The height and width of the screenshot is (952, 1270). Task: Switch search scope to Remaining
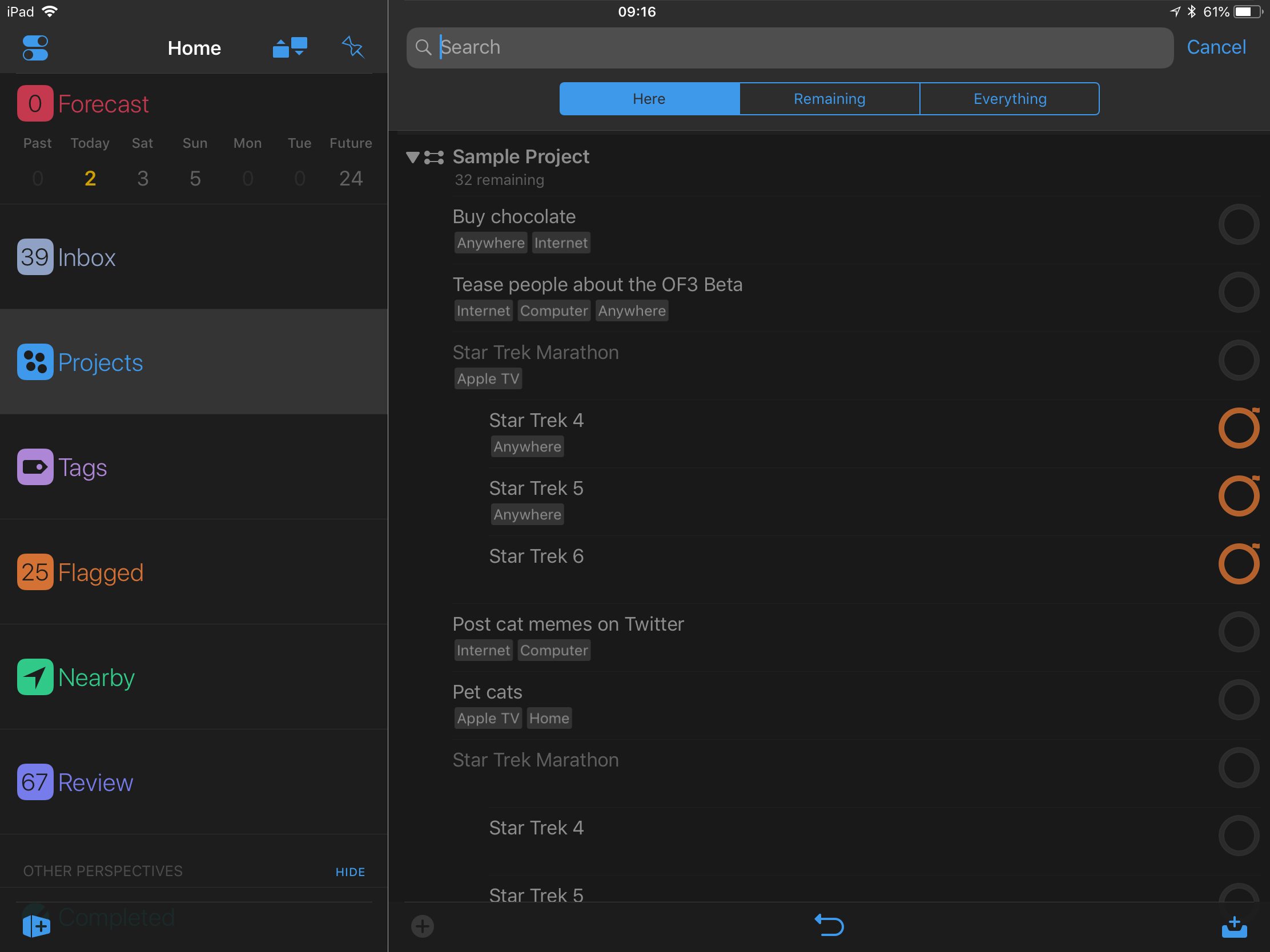pyautogui.click(x=829, y=99)
